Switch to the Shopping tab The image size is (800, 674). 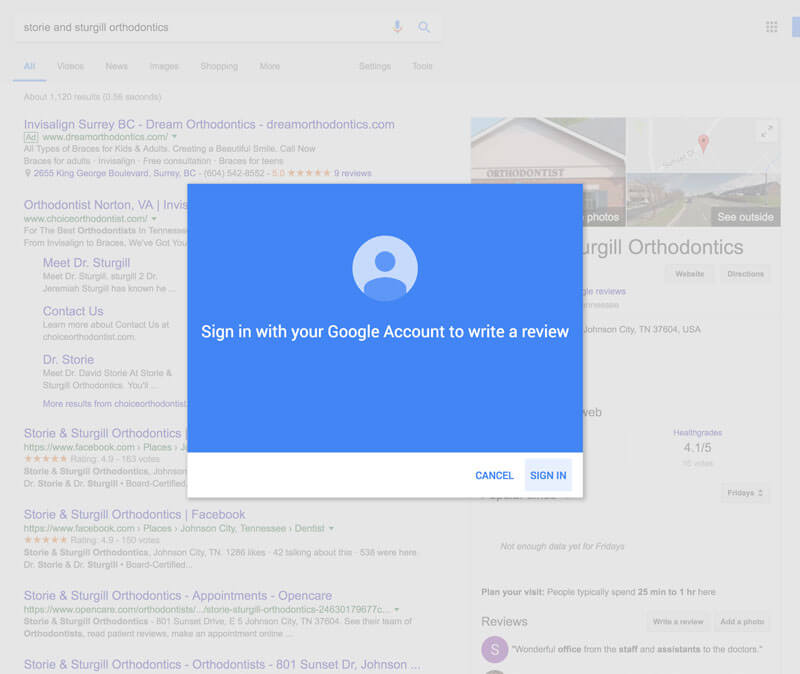(x=219, y=66)
